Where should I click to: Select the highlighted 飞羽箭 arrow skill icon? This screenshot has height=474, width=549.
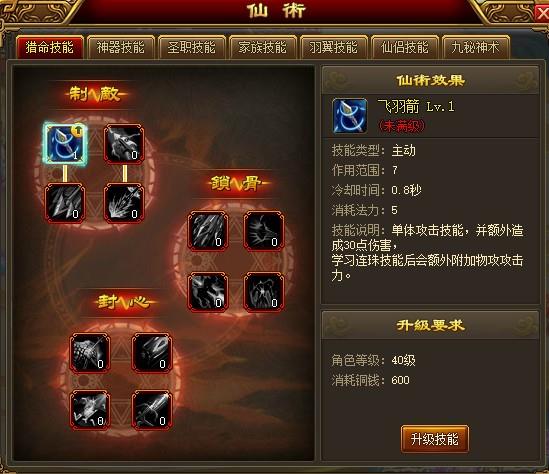click(x=65, y=144)
